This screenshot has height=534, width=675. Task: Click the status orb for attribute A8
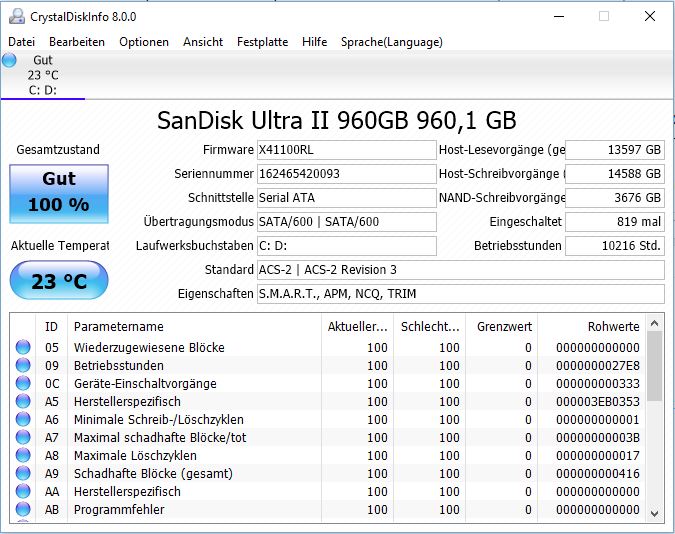23,455
